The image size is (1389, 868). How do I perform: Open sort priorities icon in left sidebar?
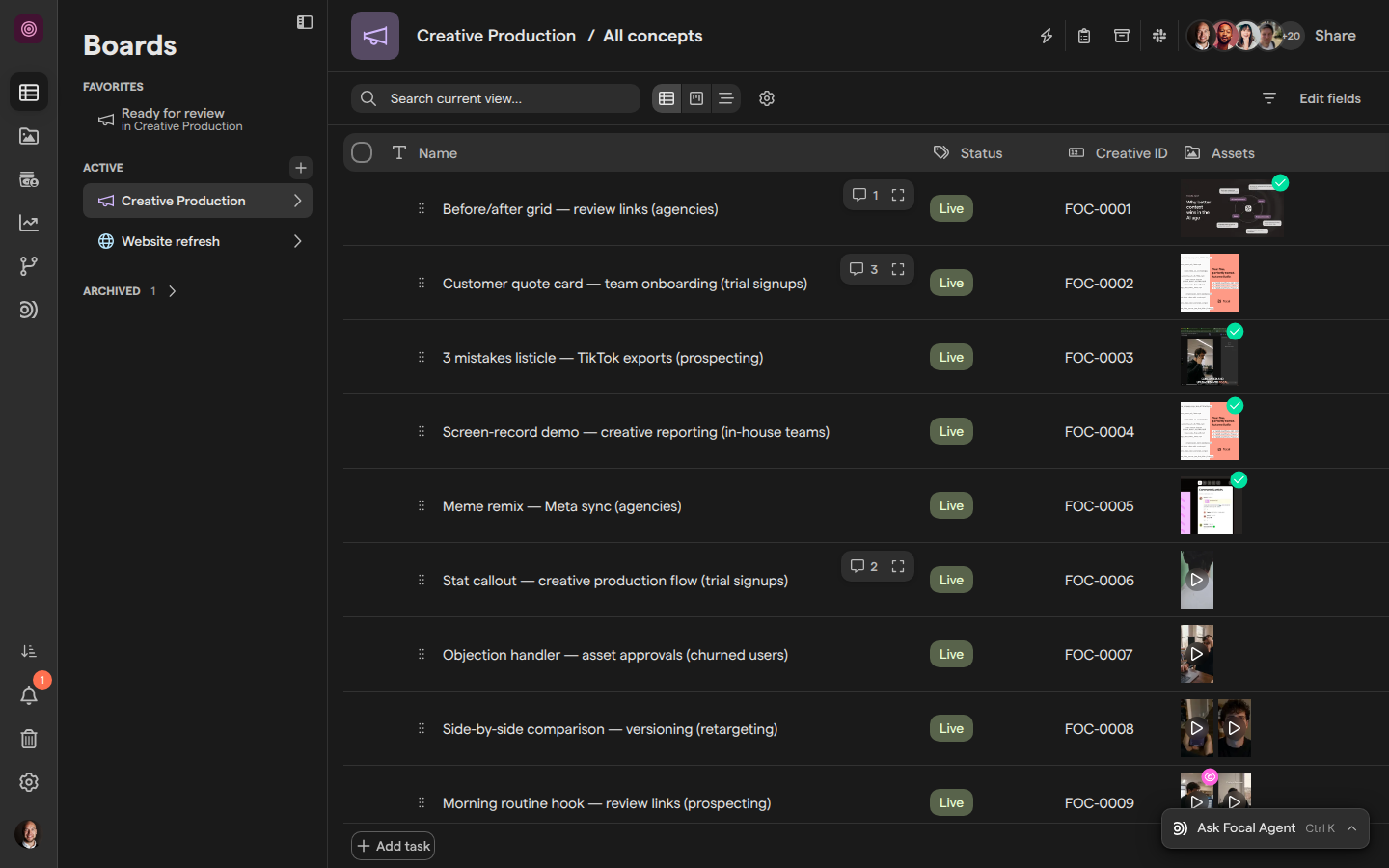[29, 652]
